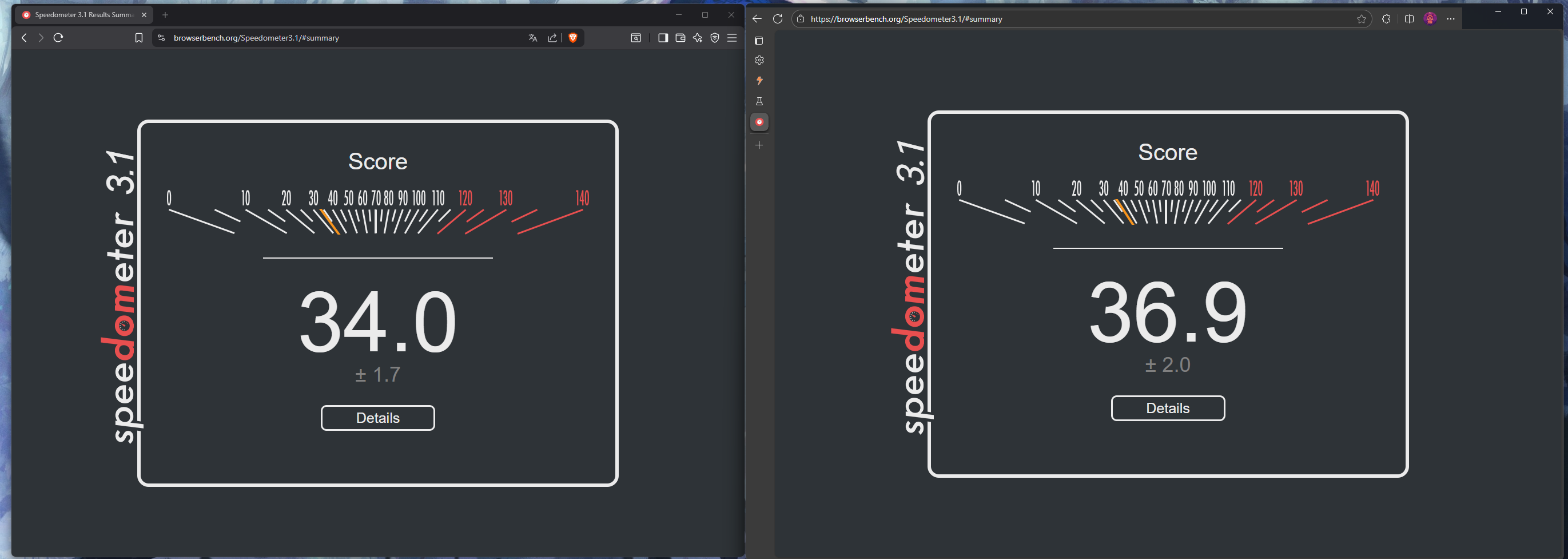Bookmark this page in Brave

tap(139, 38)
